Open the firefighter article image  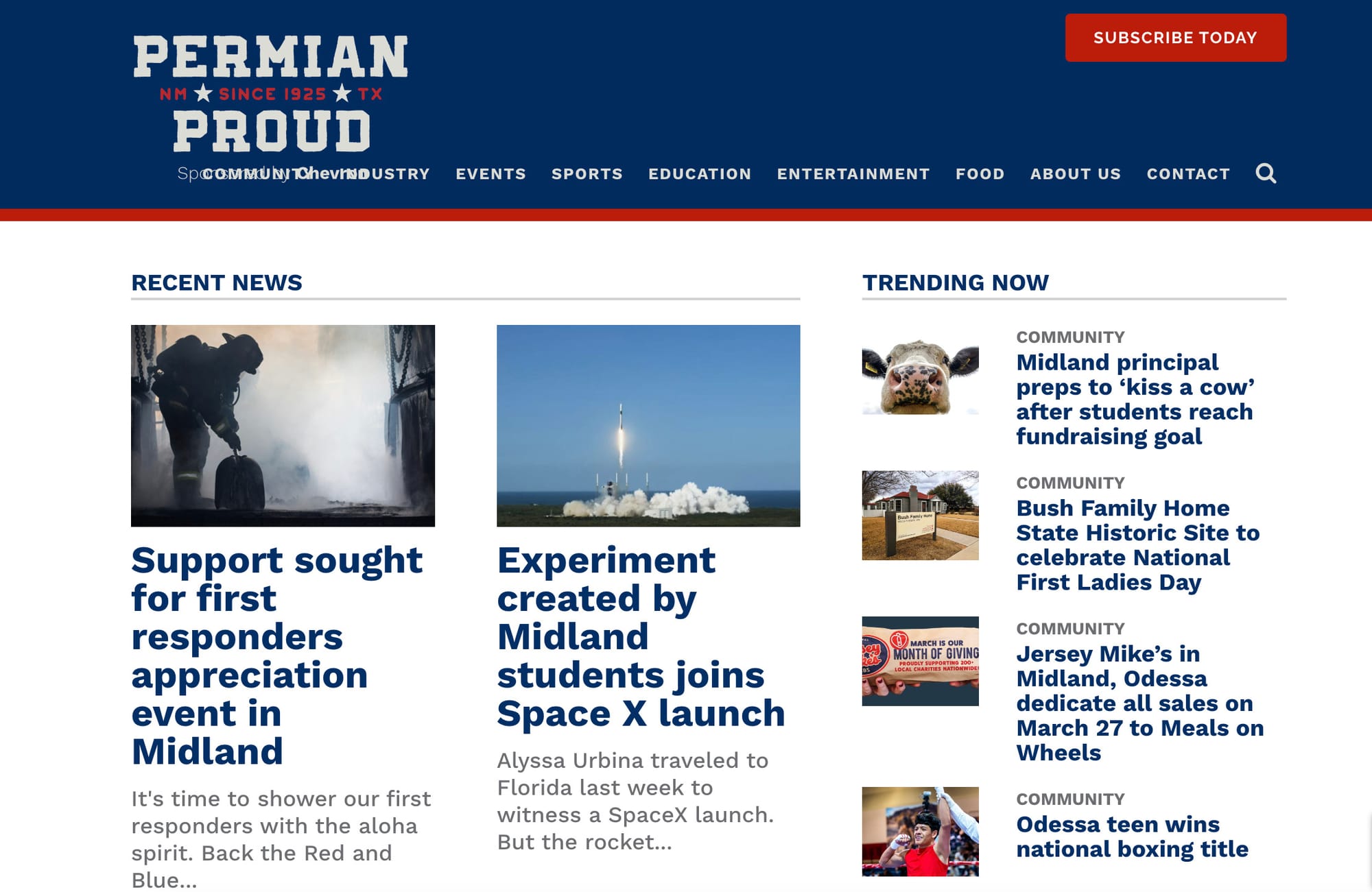click(x=283, y=426)
